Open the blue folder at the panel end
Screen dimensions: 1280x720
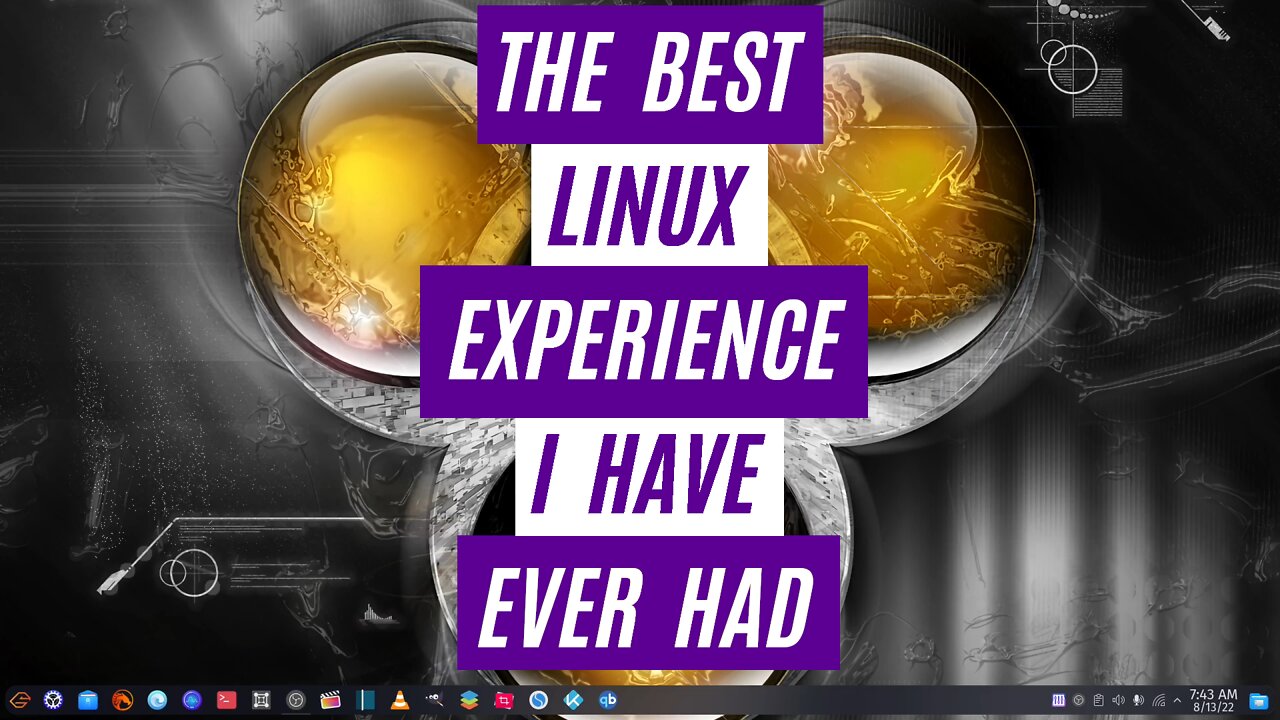[x=1259, y=700]
